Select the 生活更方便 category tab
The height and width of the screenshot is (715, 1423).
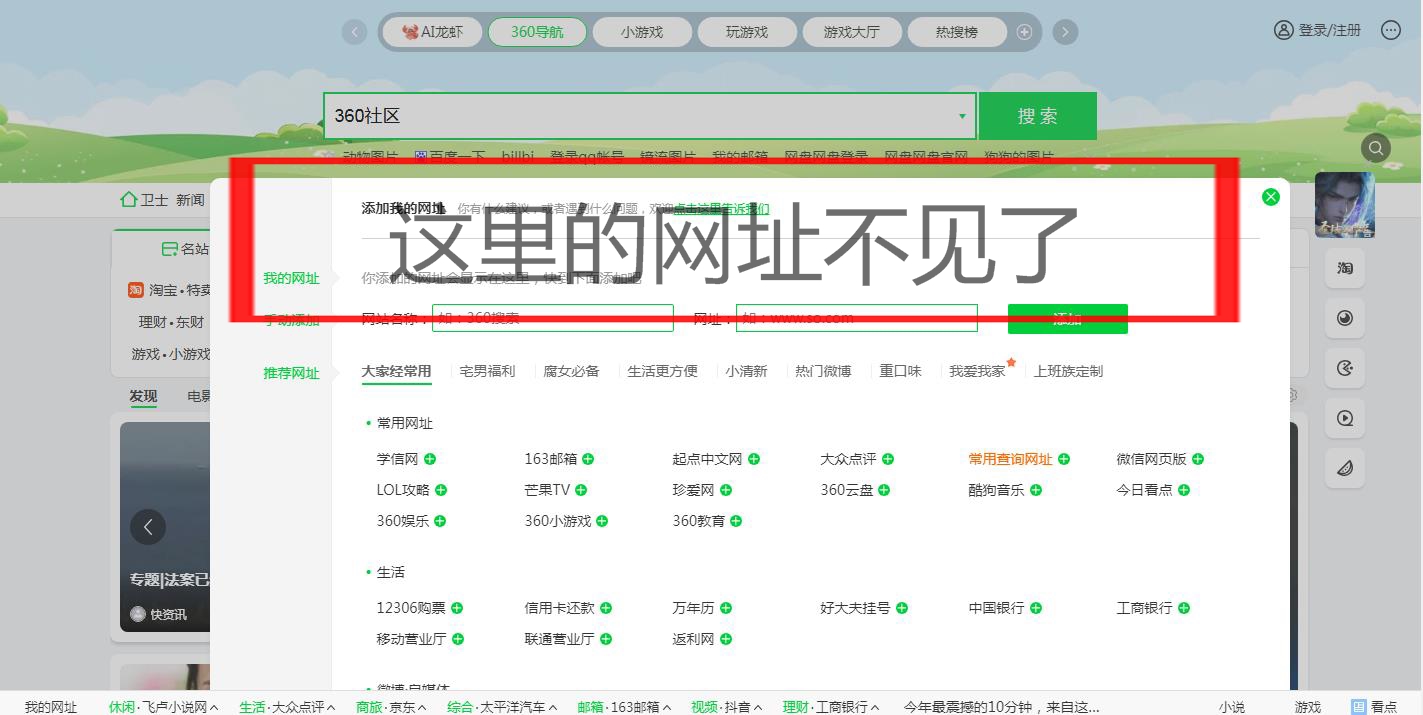pos(662,371)
